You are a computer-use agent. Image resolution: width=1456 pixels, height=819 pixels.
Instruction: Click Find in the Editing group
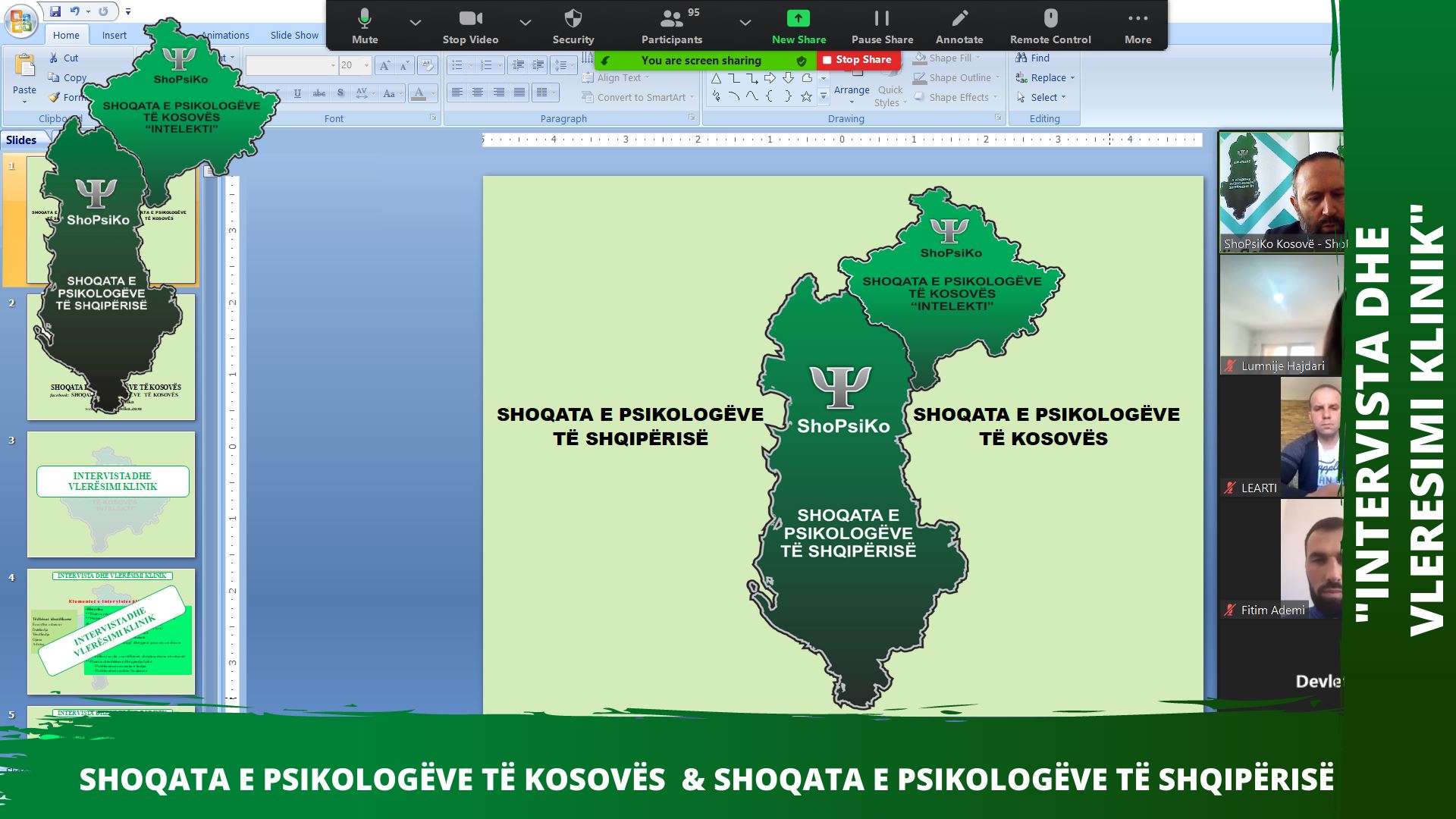pyautogui.click(x=1032, y=58)
